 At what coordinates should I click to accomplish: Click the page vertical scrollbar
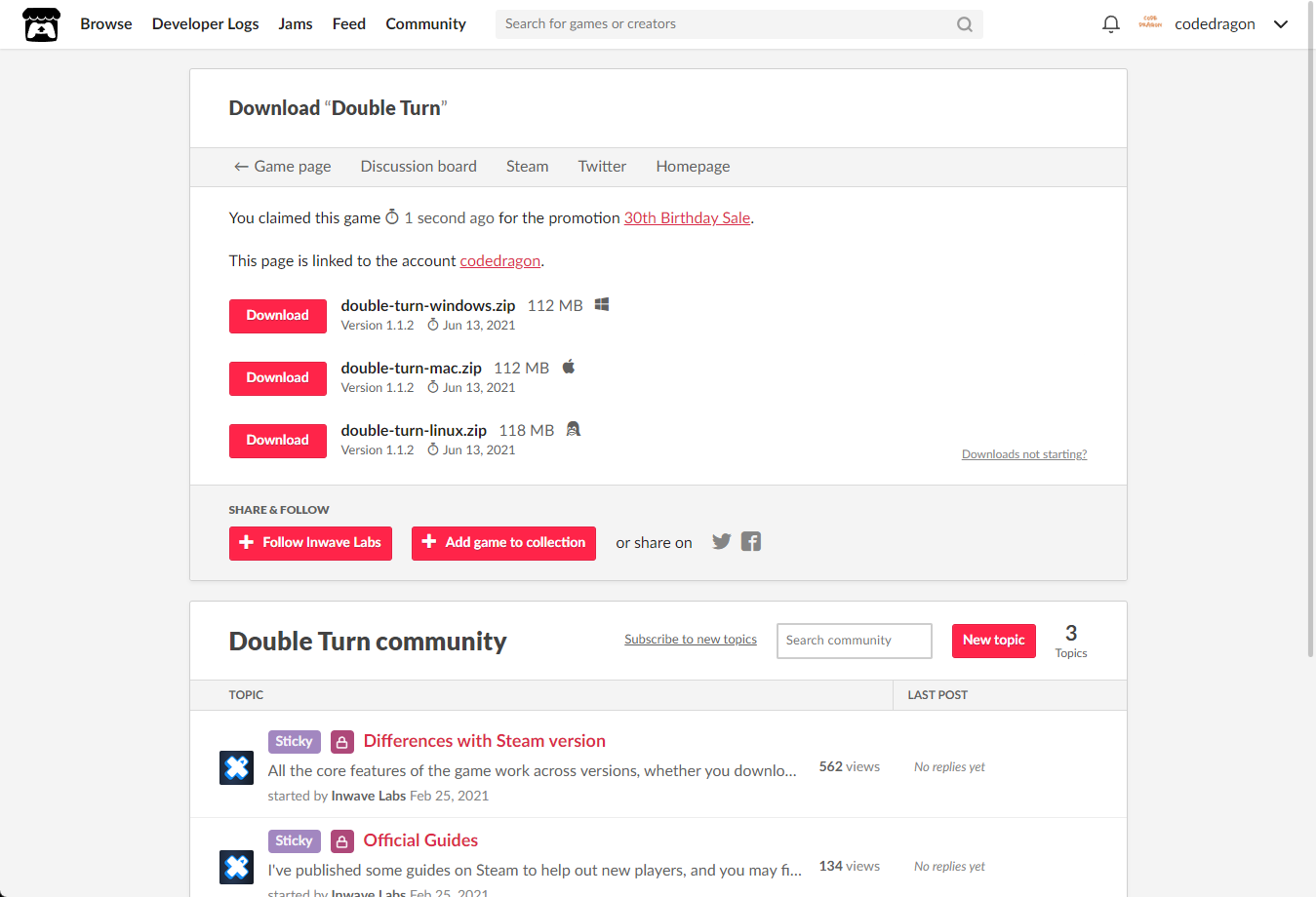point(1310,329)
